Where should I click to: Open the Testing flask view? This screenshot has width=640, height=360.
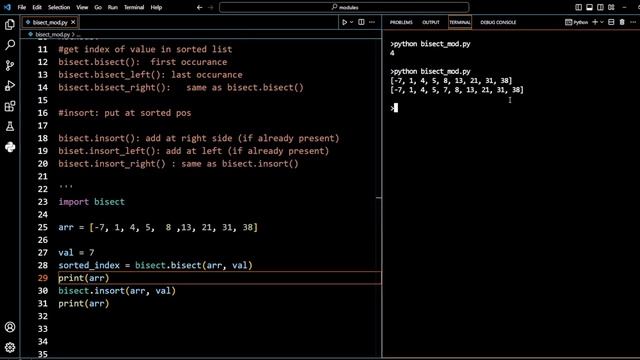10,127
